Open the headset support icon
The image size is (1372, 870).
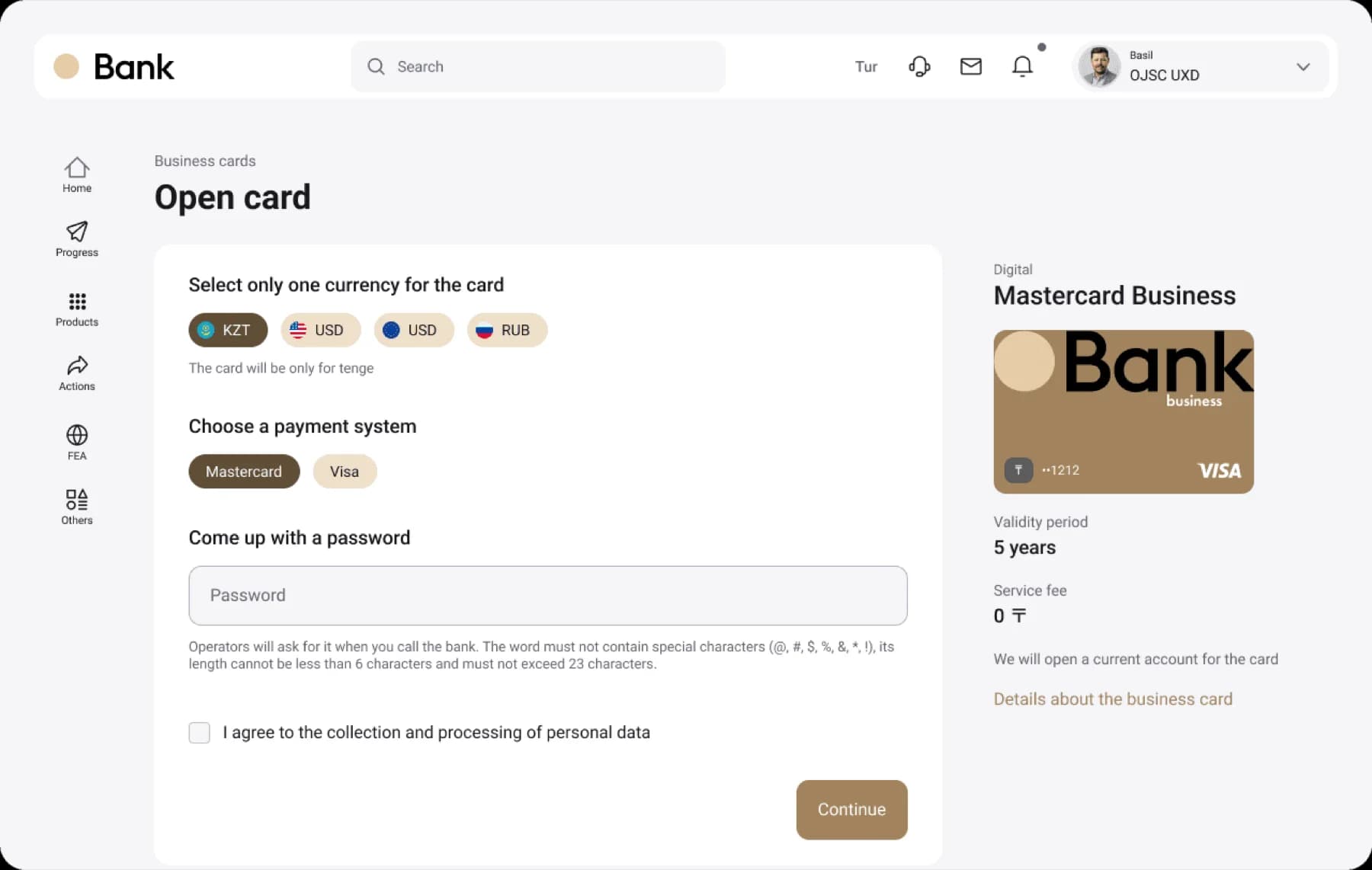919,66
